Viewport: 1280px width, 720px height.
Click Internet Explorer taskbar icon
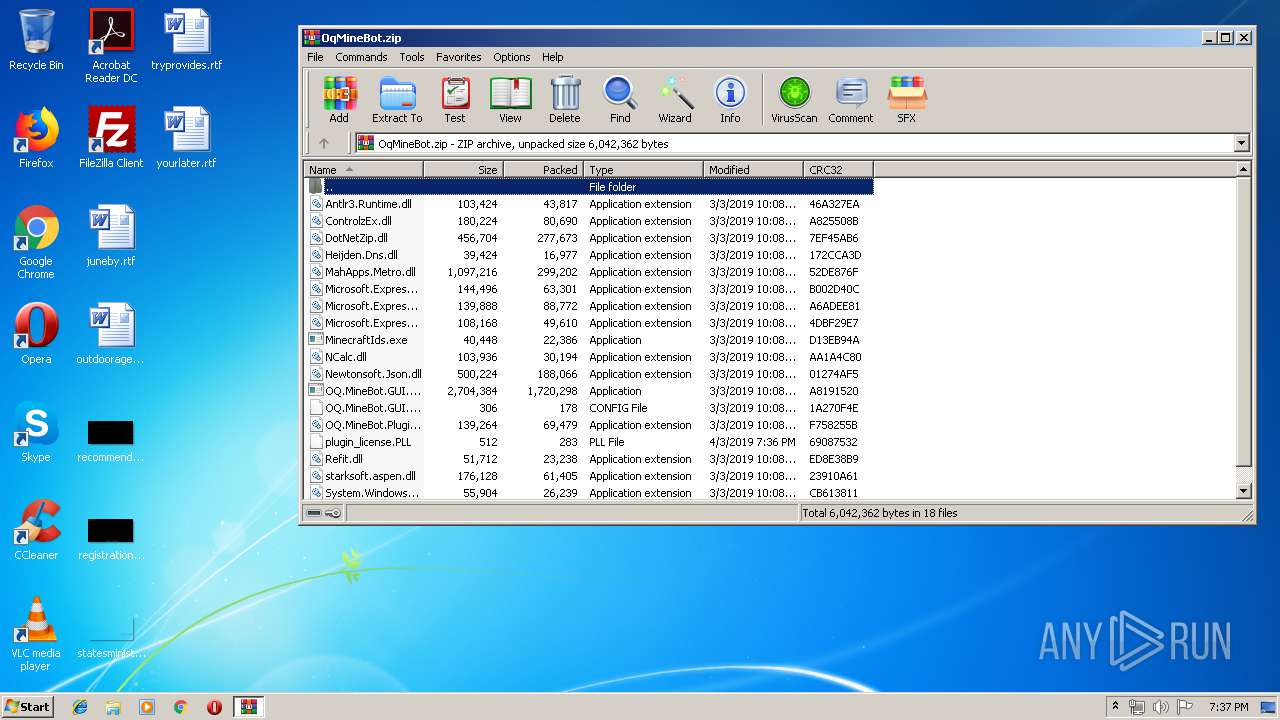80,707
